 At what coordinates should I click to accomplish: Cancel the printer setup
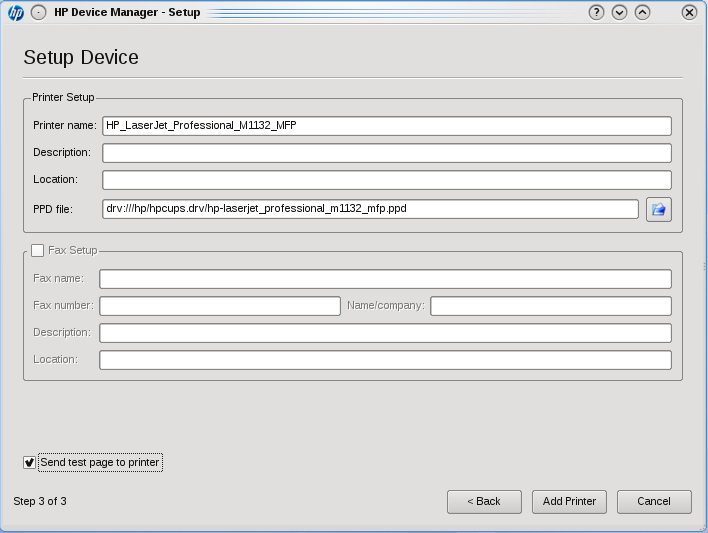pos(654,502)
